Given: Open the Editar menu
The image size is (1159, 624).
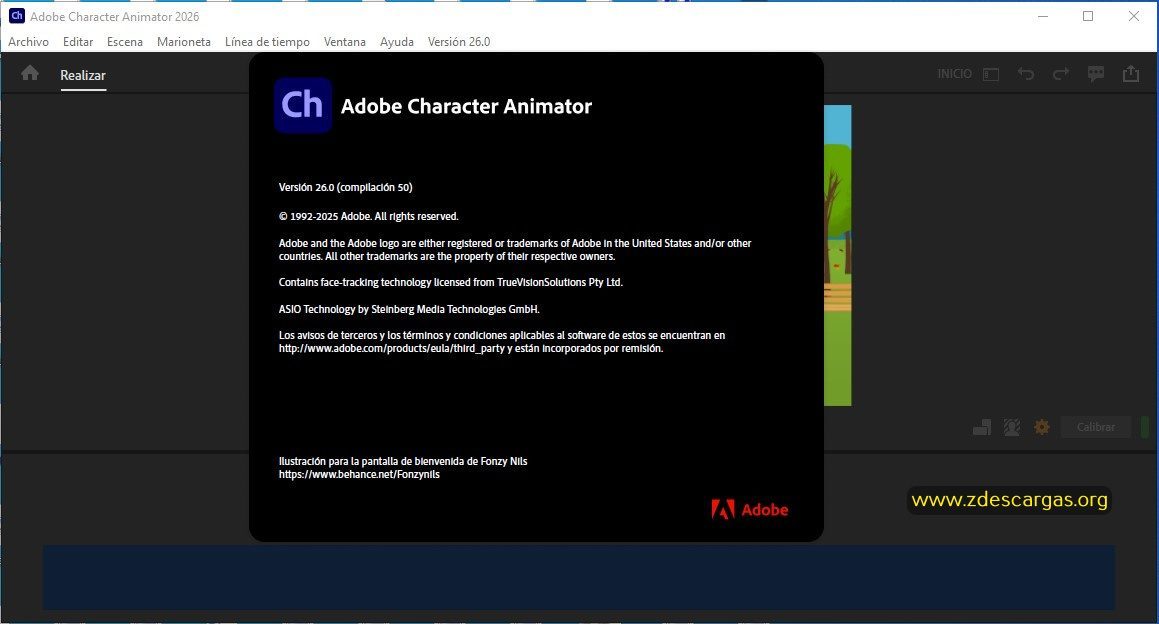Looking at the screenshot, I should click(78, 42).
